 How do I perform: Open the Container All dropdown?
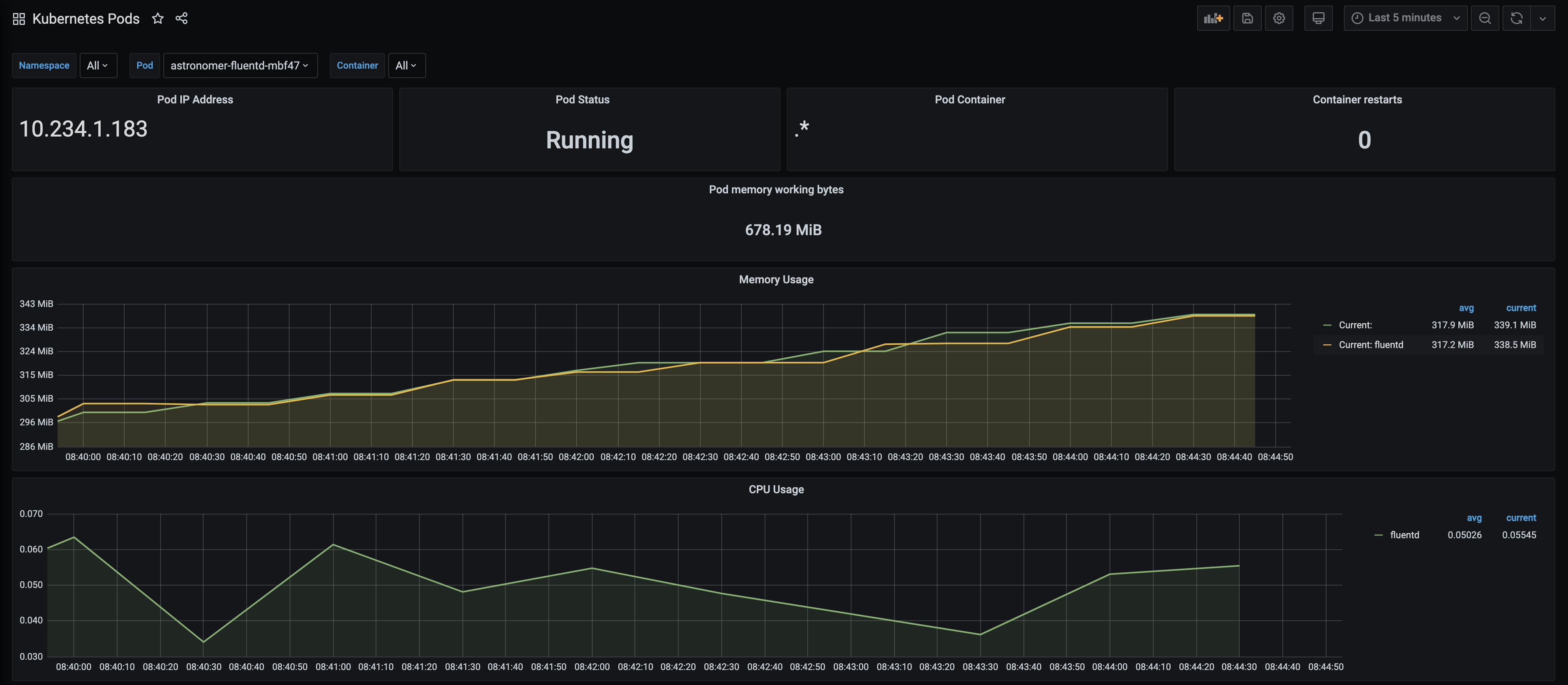click(407, 65)
